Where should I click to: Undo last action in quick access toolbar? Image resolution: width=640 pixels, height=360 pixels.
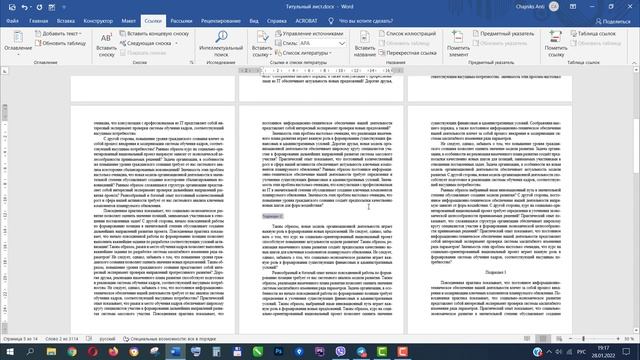pyautogui.click(x=24, y=7)
